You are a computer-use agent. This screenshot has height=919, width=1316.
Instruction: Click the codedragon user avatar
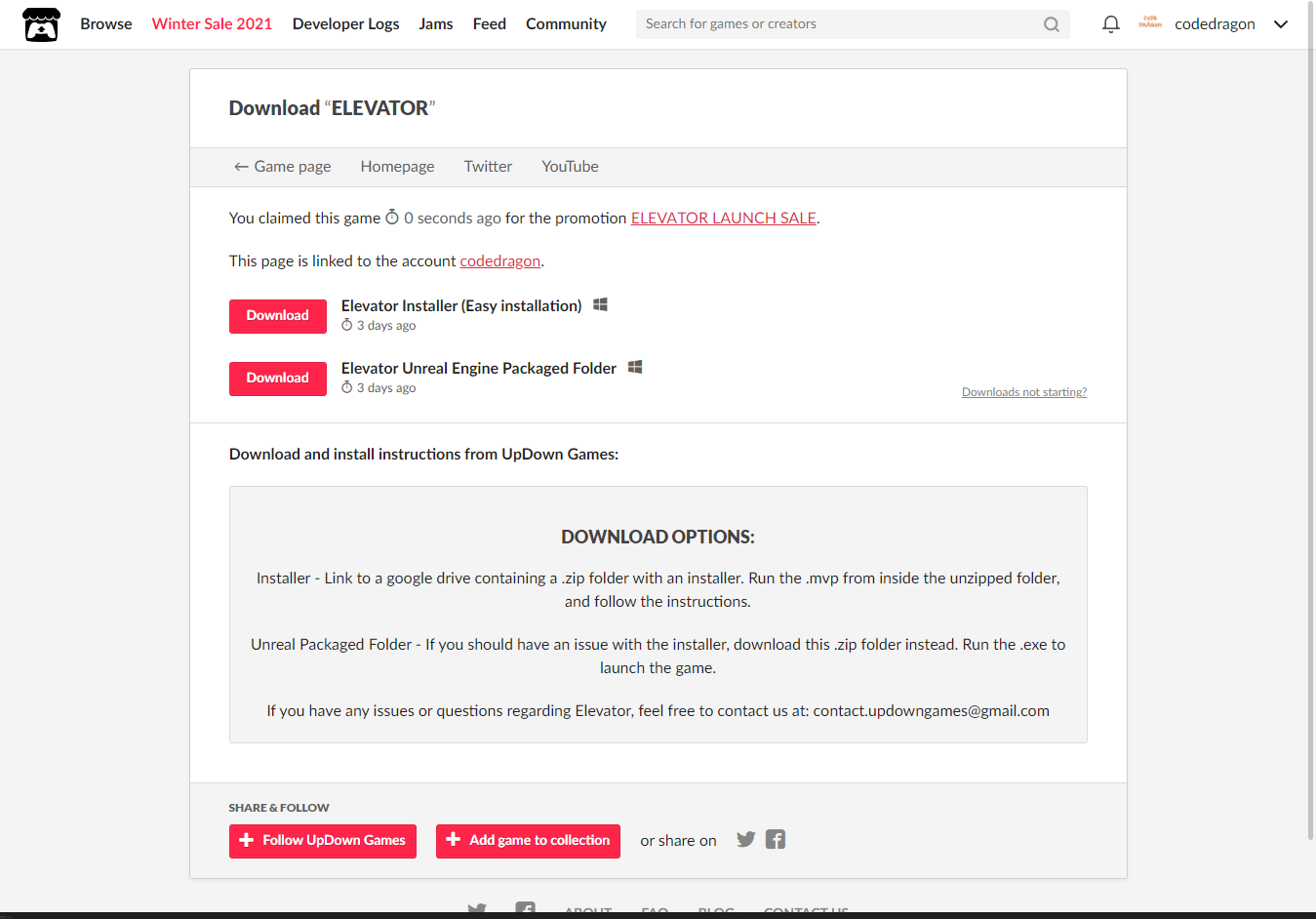(1150, 24)
